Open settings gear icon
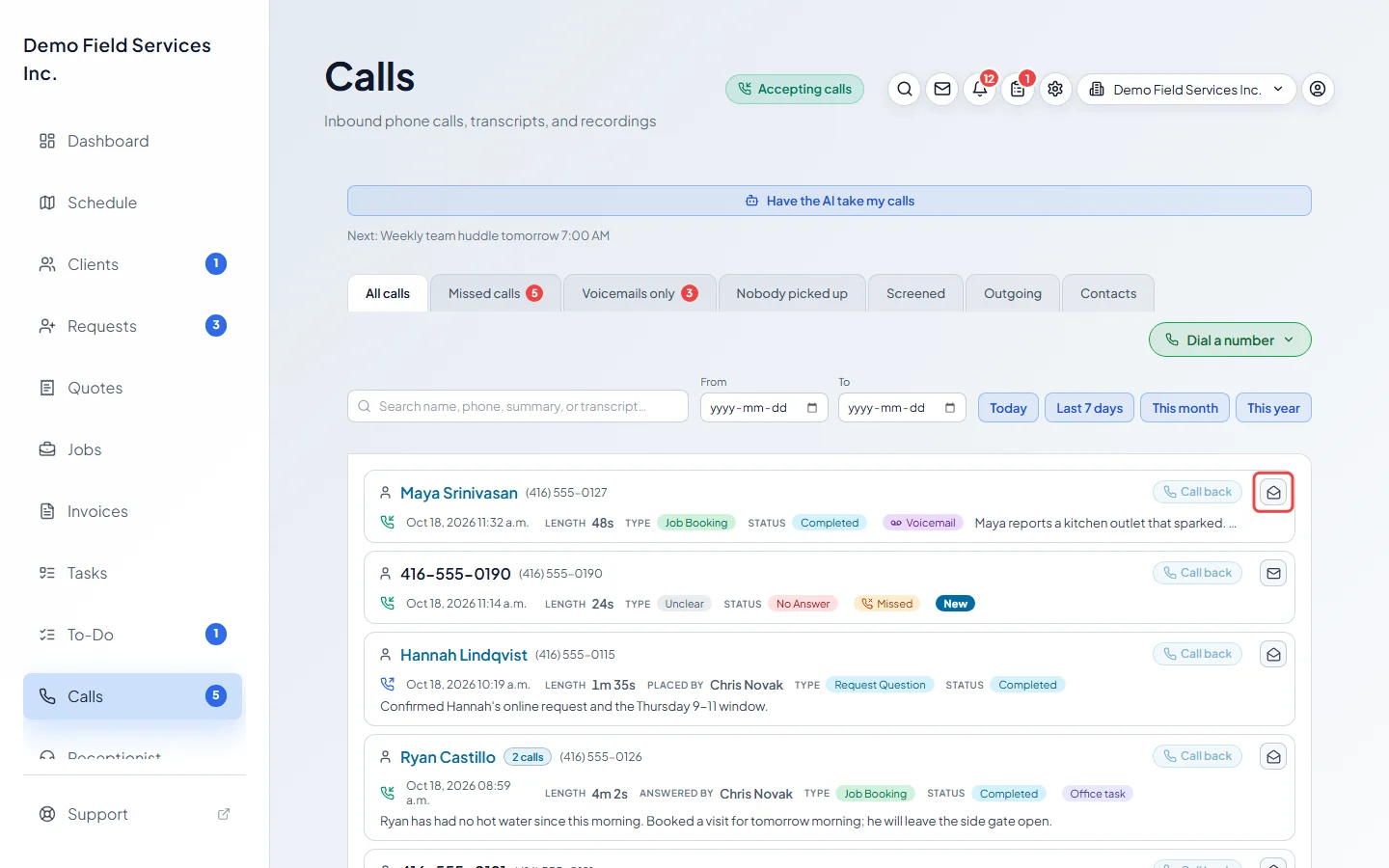Viewport: 1389px width, 868px height. [x=1055, y=90]
